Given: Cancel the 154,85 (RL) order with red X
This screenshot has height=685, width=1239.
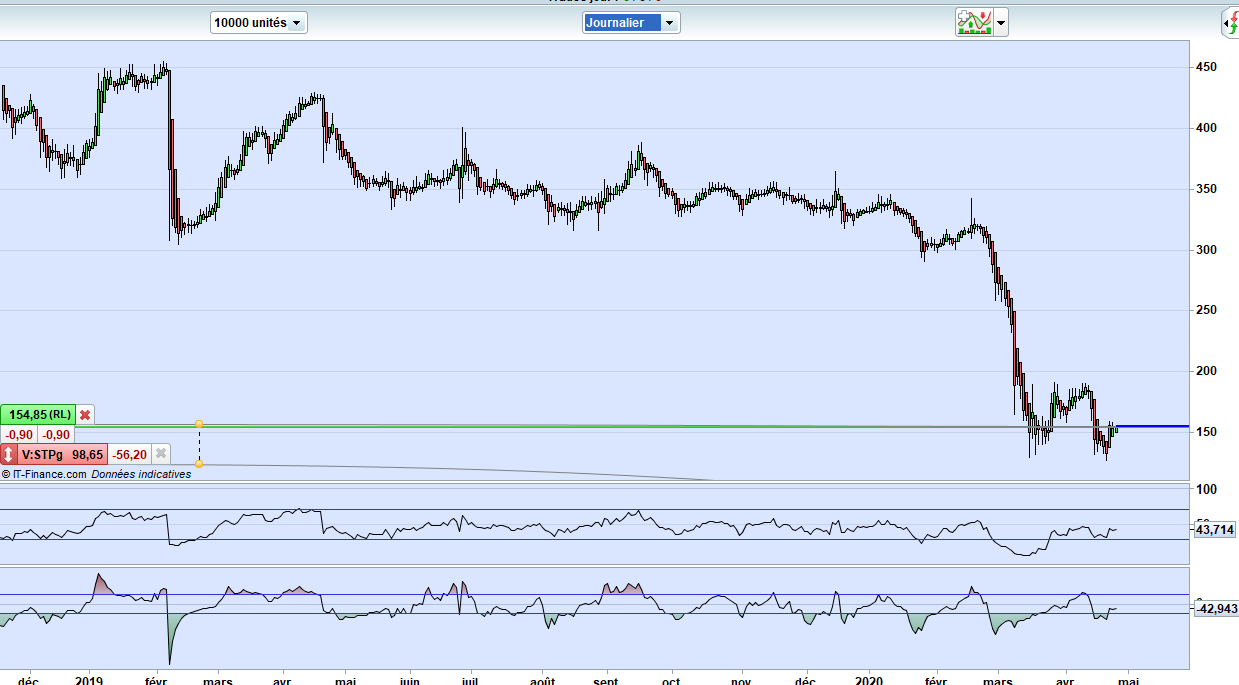Looking at the screenshot, I should [x=85, y=414].
